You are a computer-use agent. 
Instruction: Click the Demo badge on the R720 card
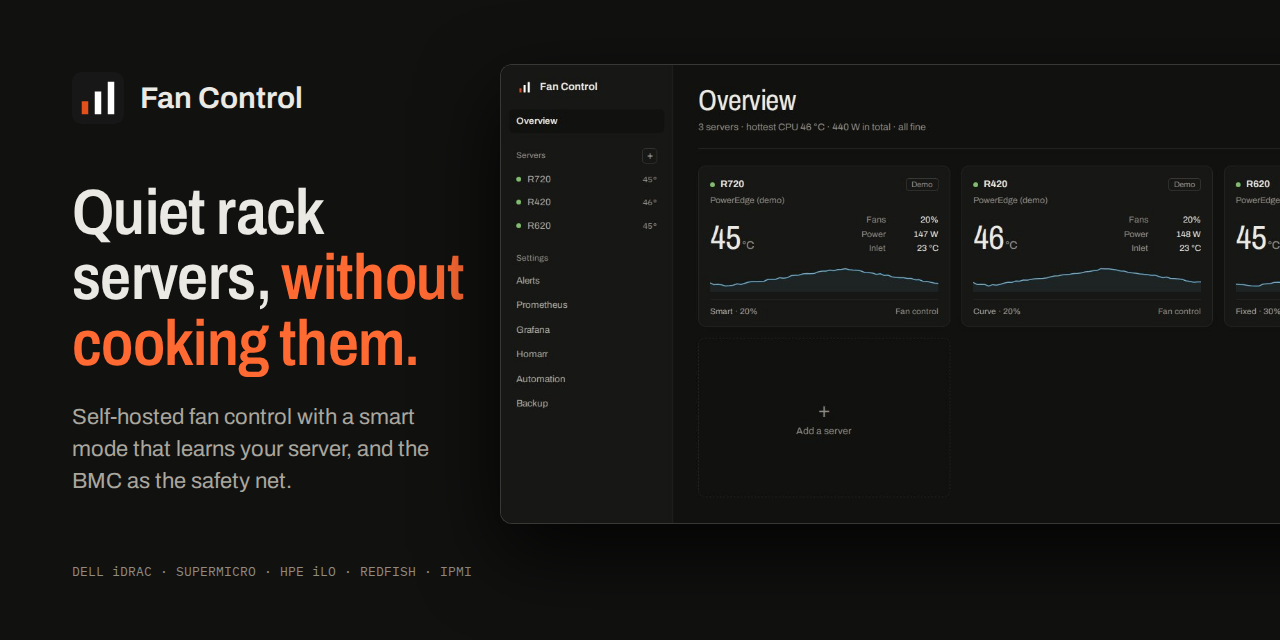pos(922,184)
